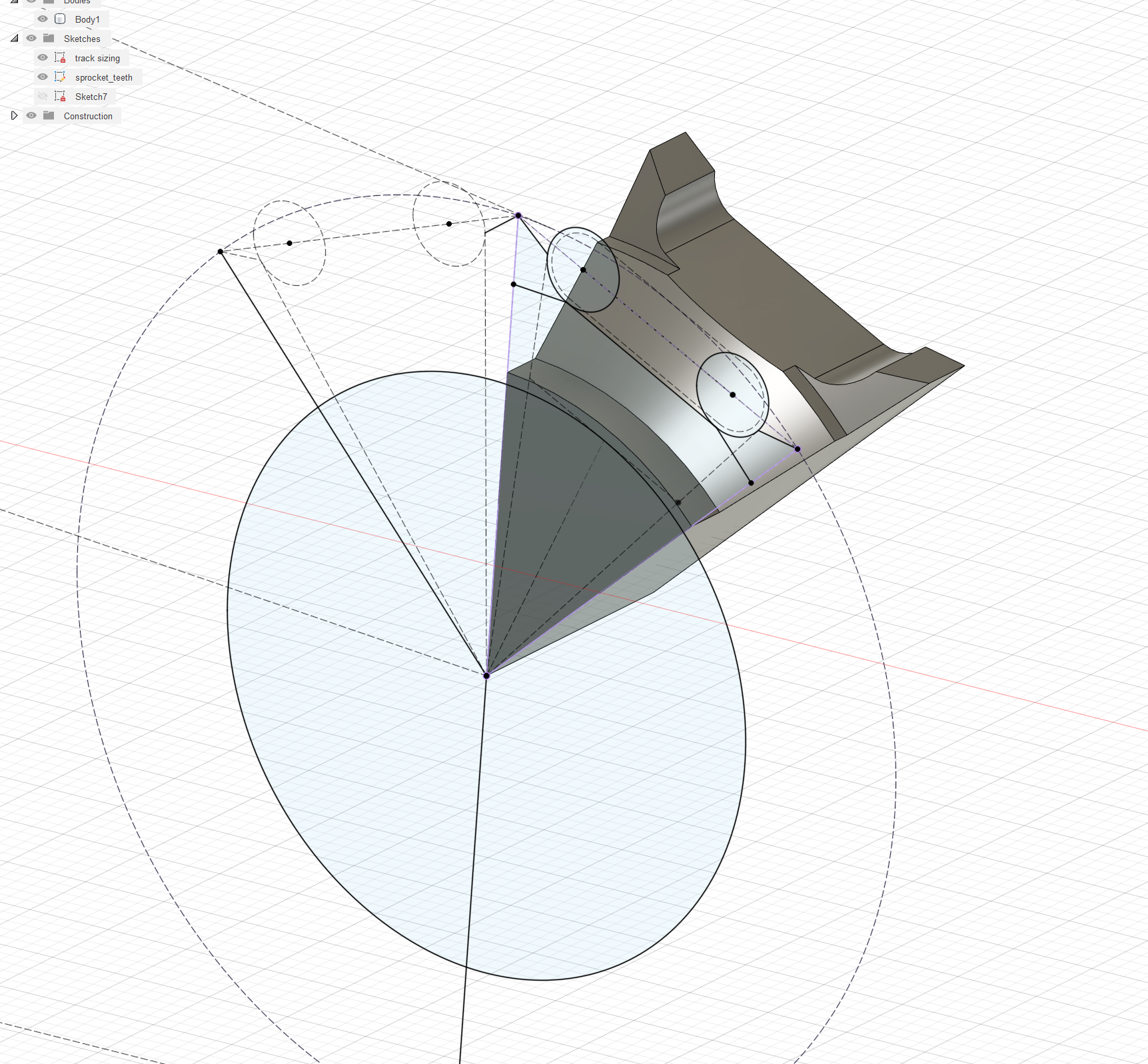The image size is (1148, 1064).
Task: Expand the Construction folder
Action: [15, 116]
